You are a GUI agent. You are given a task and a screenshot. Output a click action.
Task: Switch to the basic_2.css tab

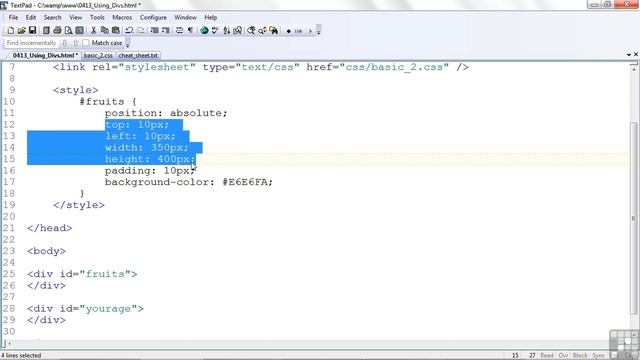click(x=98, y=56)
